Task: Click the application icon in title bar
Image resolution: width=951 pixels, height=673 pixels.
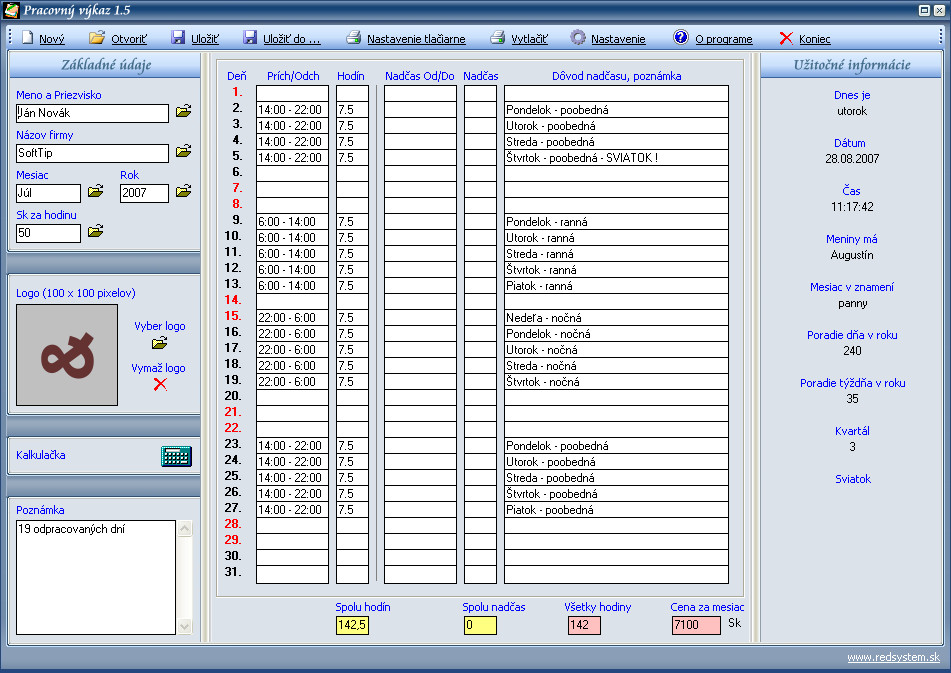Action: pos(12,10)
